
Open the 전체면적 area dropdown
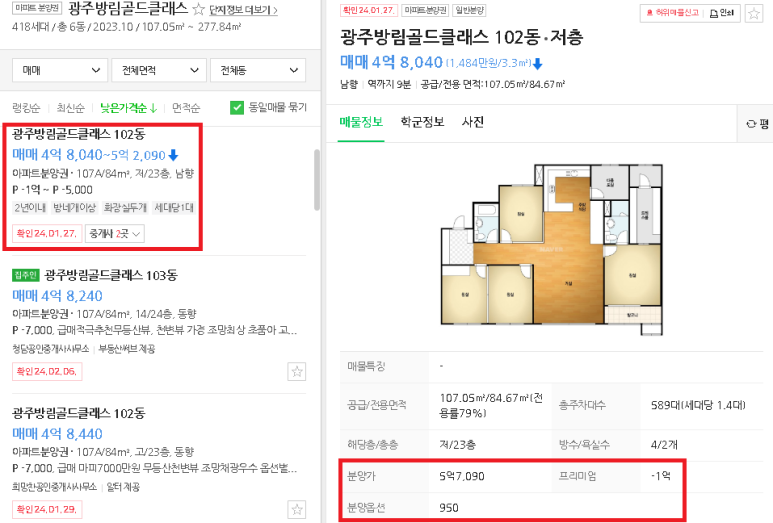tap(159, 70)
